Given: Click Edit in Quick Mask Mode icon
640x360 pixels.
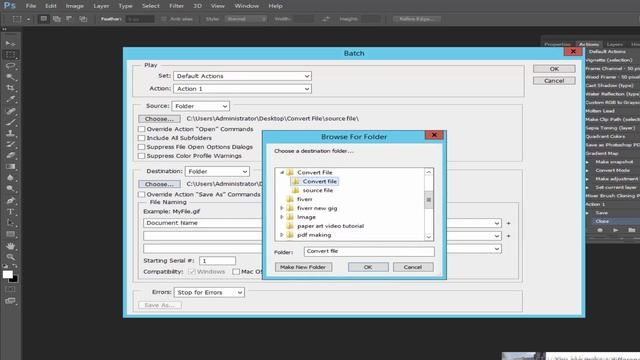Looking at the screenshot, I should [10, 289].
